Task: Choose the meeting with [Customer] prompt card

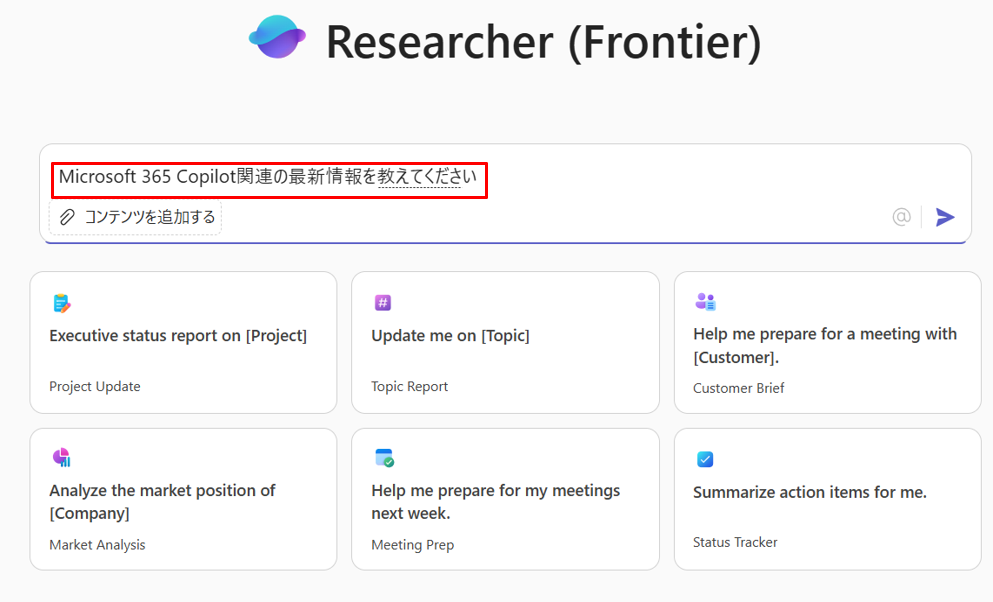Action: click(828, 342)
